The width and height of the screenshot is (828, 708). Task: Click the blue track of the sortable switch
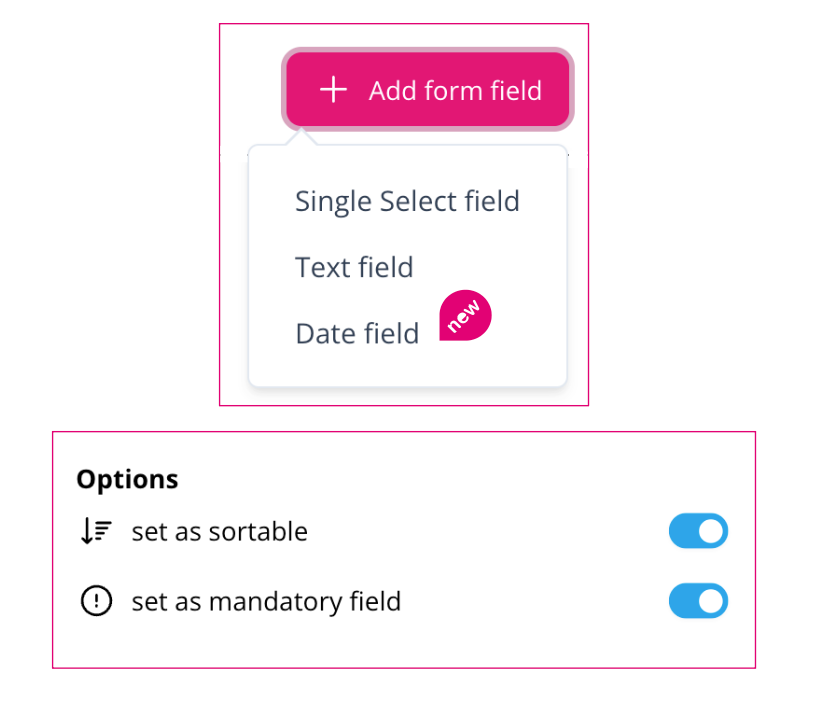[x=683, y=531]
